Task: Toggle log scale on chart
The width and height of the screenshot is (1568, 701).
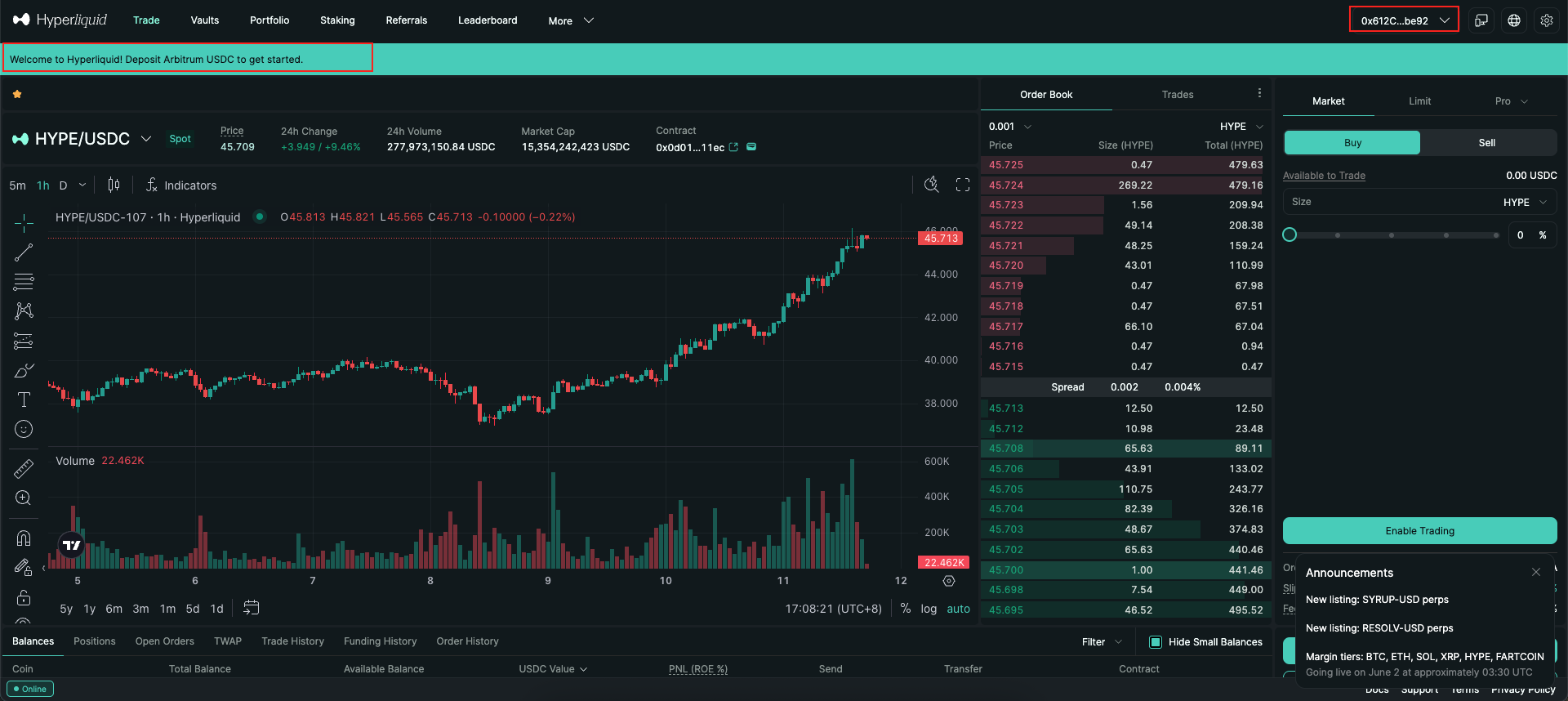Action: coord(929,609)
